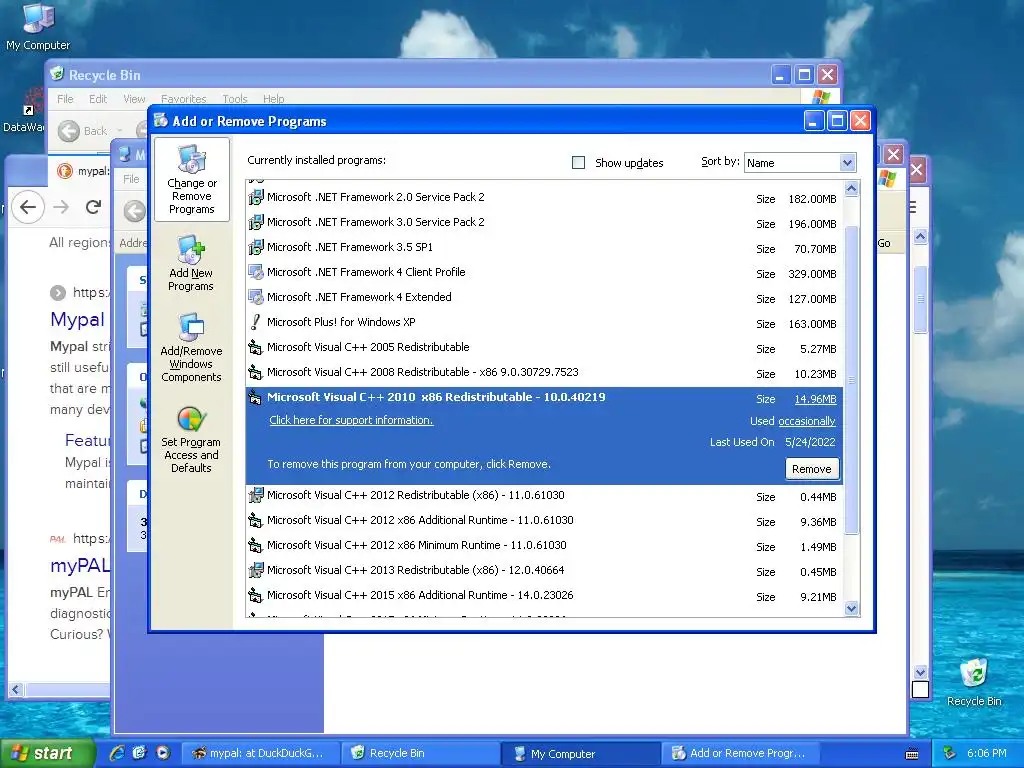This screenshot has height=768, width=1024.
Task: Click the .NET Framework 4 Extended icon
Action: [256, 297]
